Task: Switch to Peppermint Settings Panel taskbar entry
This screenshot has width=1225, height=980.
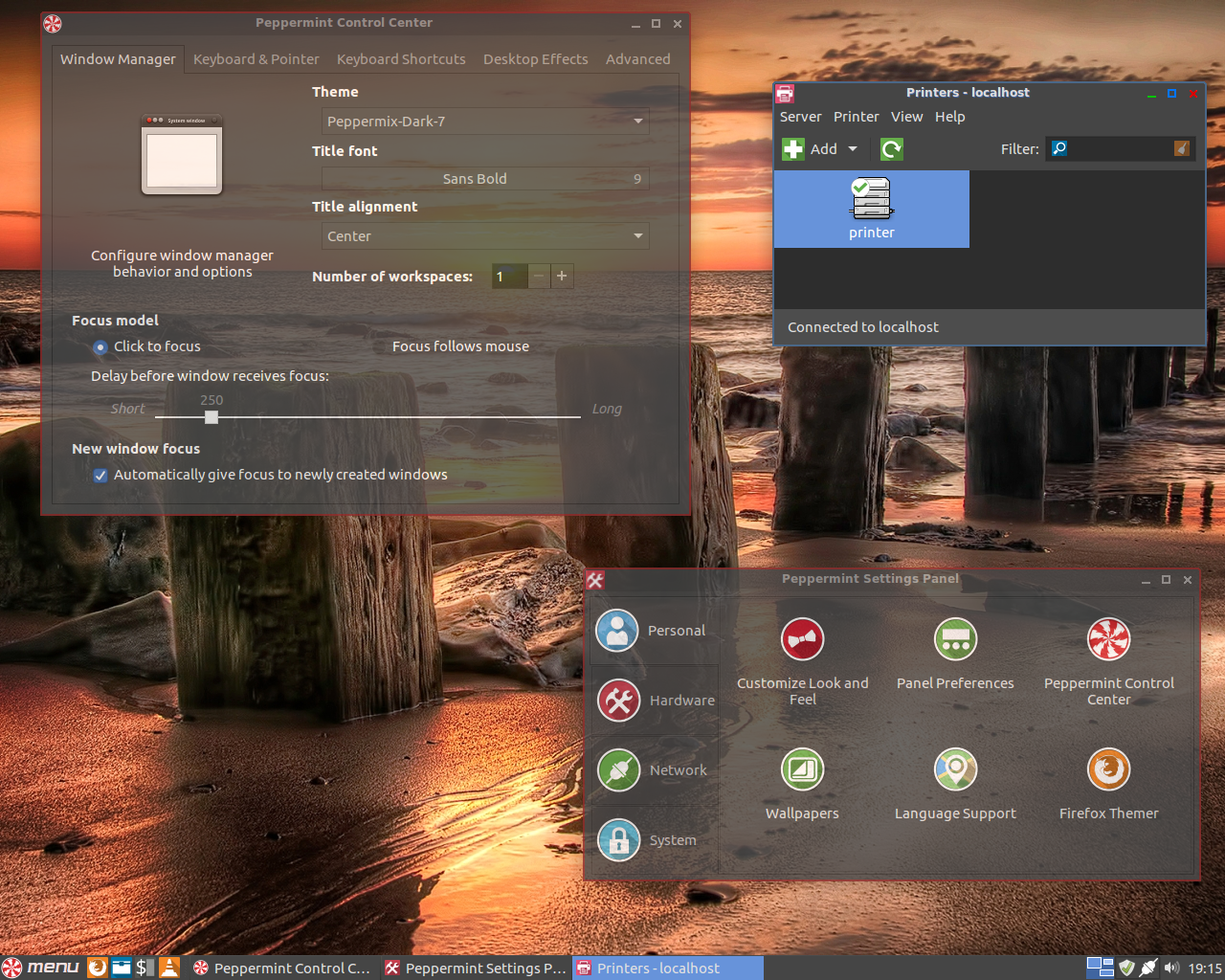Action: click(x=476, y=968)
